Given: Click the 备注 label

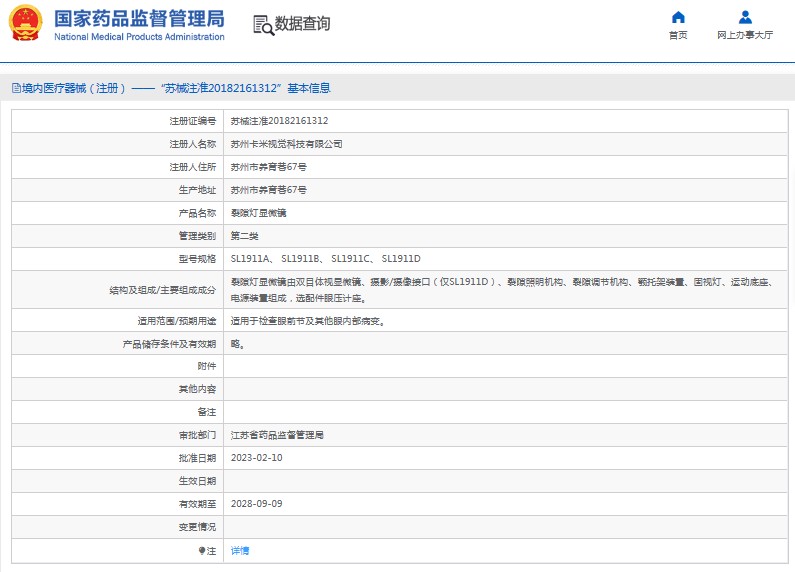Looking at the screenshot, I should [x=207, y=412].
